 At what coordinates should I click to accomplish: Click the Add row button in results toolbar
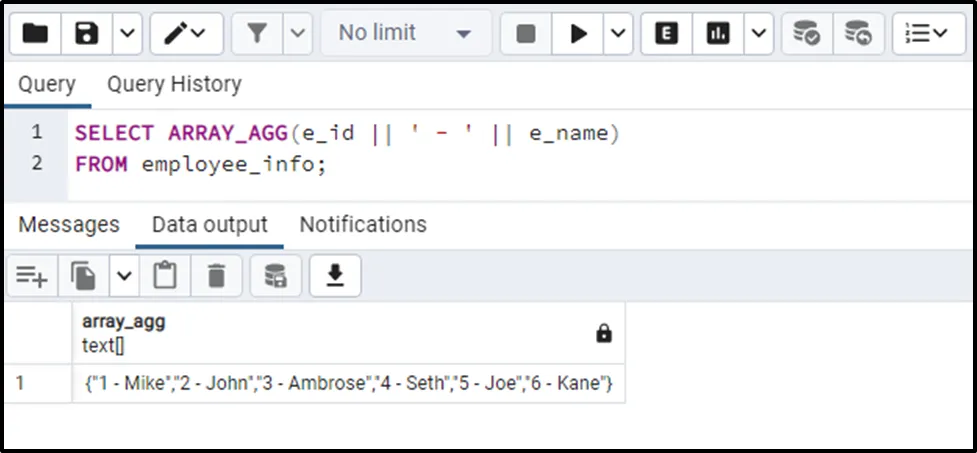(32, 276)
